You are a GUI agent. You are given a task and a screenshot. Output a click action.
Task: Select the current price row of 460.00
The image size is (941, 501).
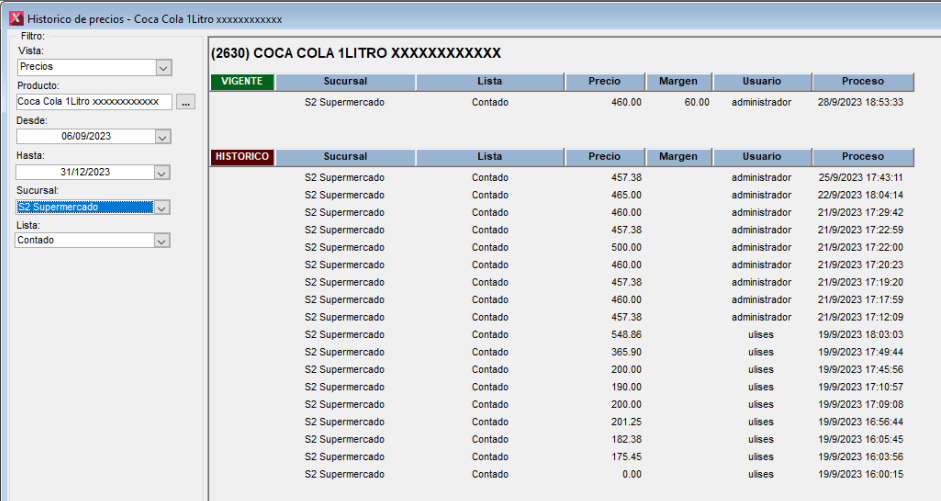[560, 102]
